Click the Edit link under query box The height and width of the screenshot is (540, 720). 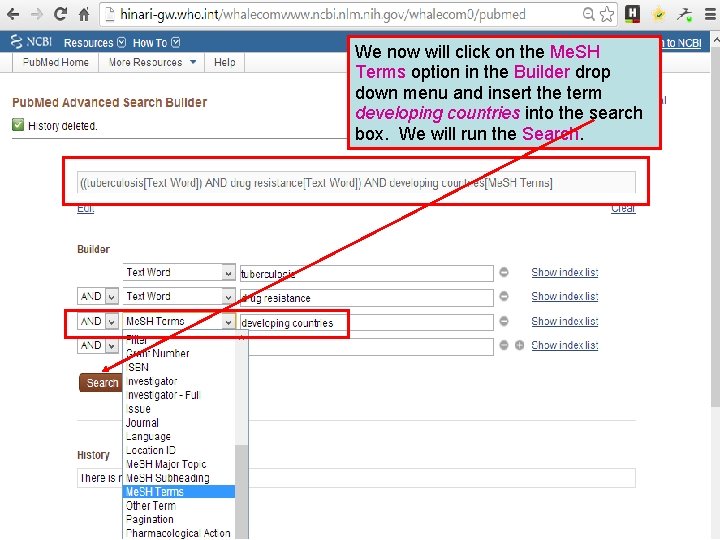(x=85, y=208)
